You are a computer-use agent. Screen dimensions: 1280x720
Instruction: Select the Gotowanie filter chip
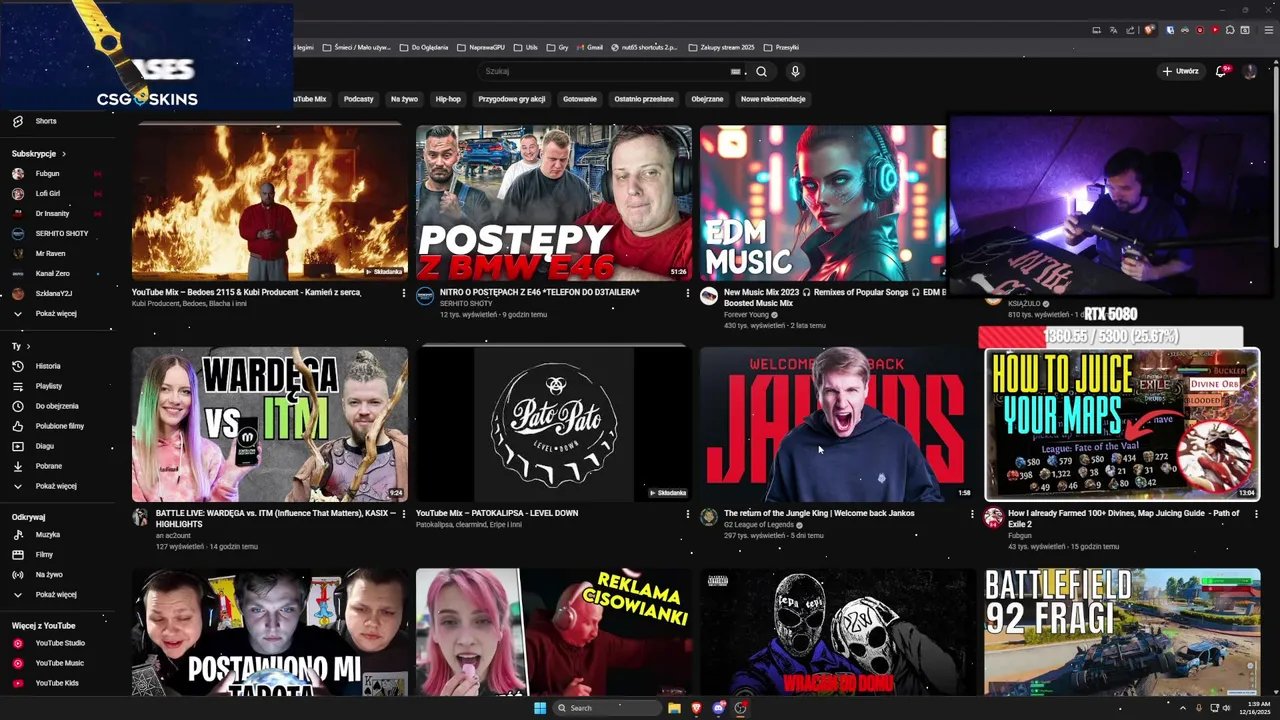click(x=580, y=99)
